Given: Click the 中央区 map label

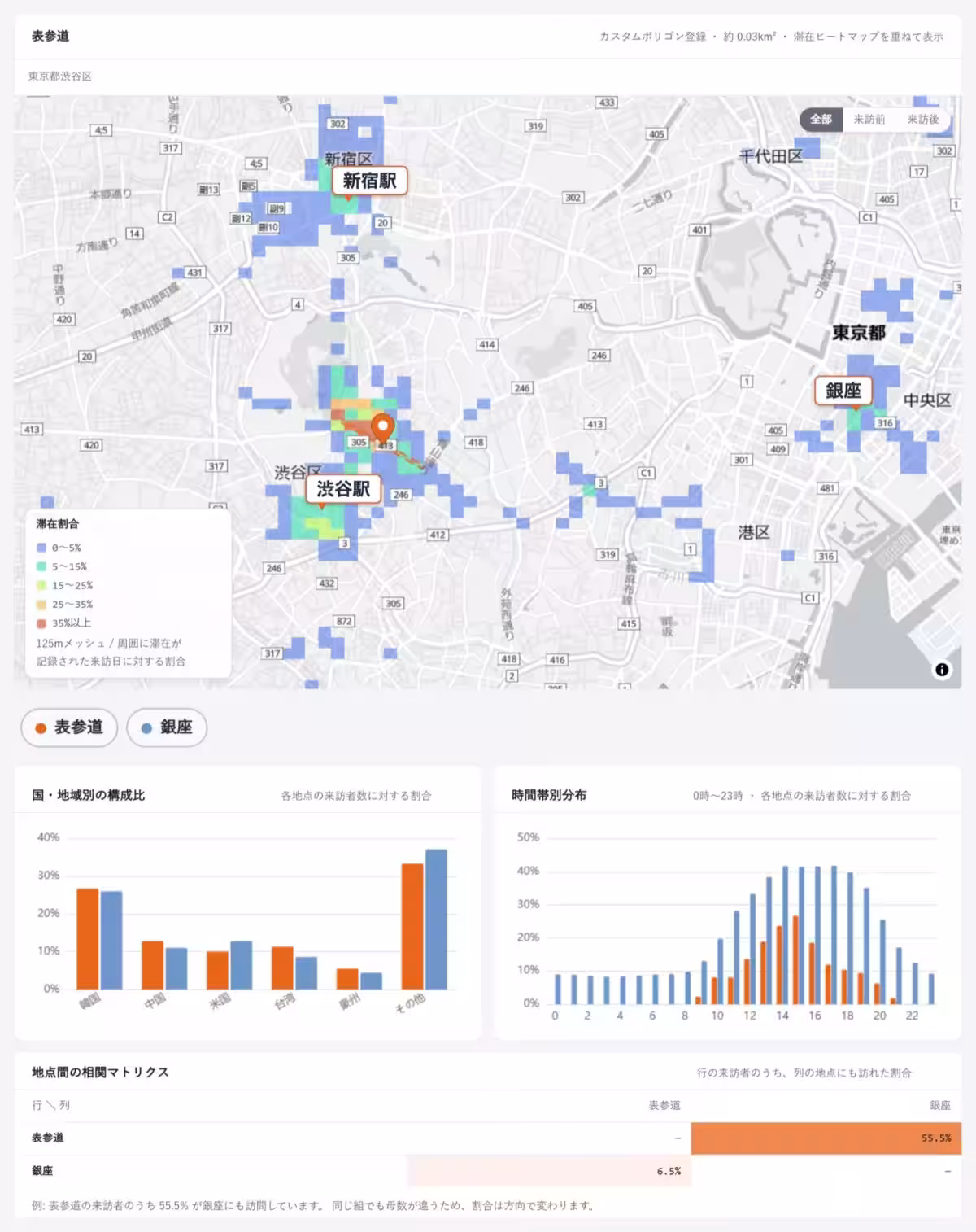Looking at the screenshot, I should 927,400.
